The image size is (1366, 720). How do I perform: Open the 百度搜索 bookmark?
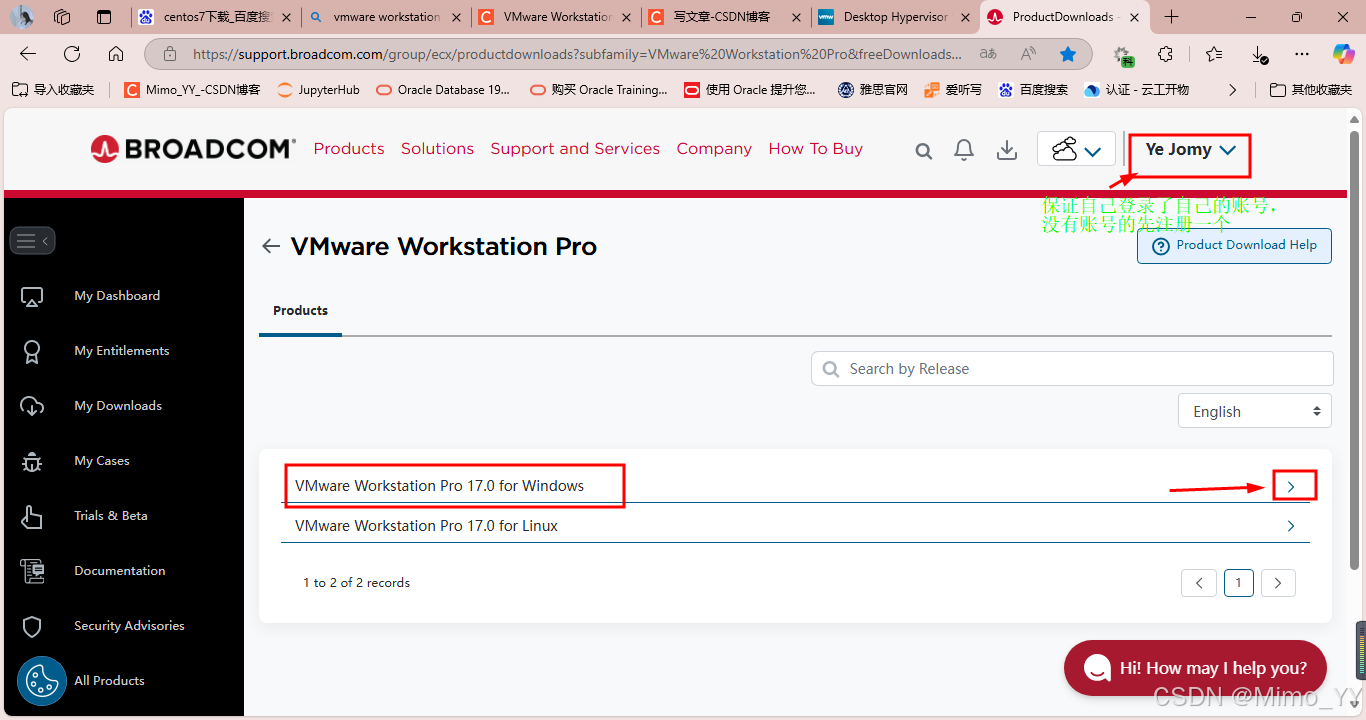coord(1033,90)
